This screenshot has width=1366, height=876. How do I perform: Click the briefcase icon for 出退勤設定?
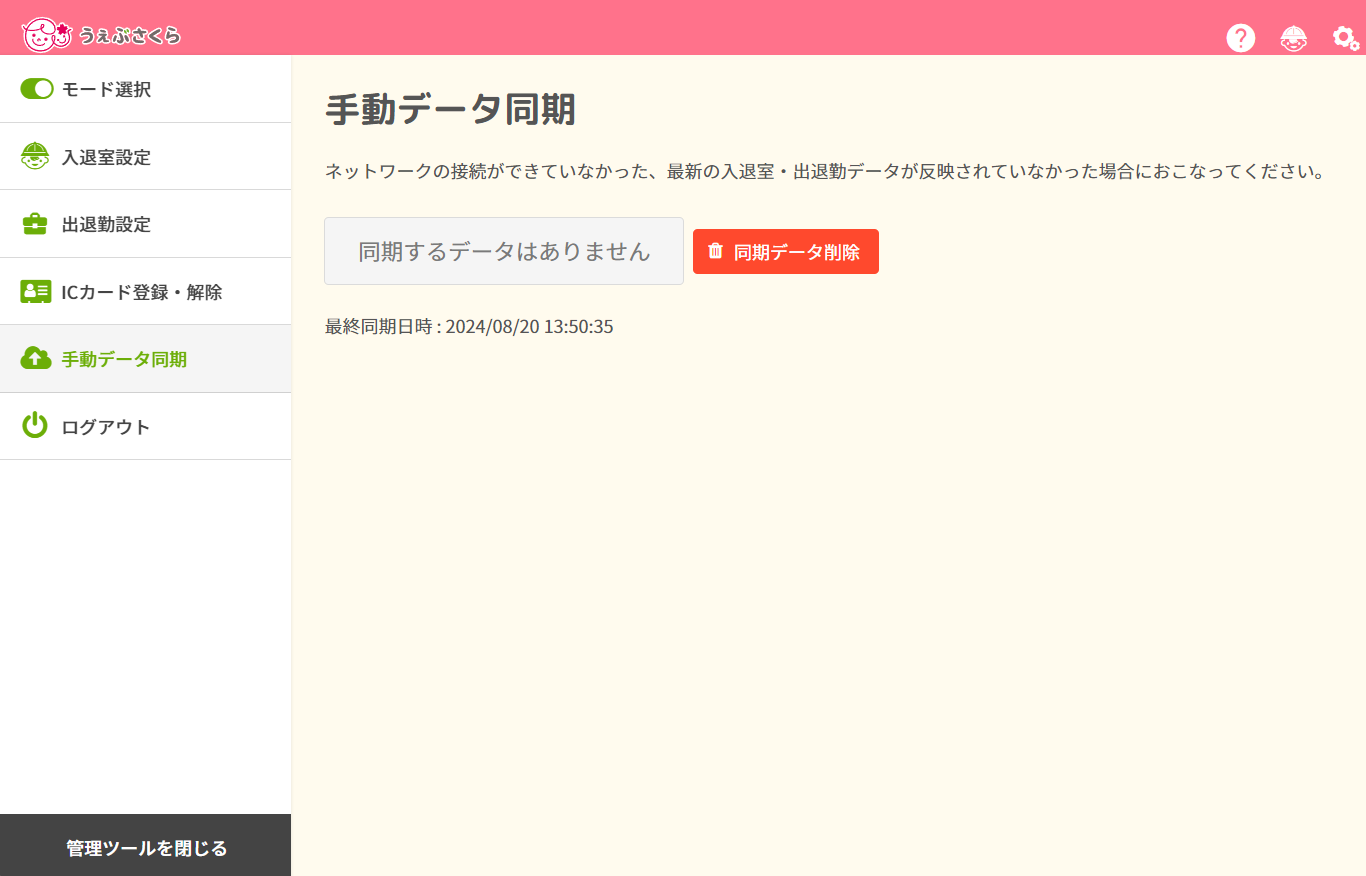pos(35,224)
